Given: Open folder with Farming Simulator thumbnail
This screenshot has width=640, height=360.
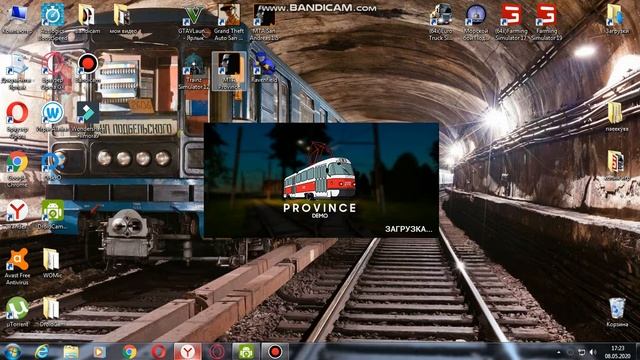Looking at the screenshot, I should (x=616, y=166).
